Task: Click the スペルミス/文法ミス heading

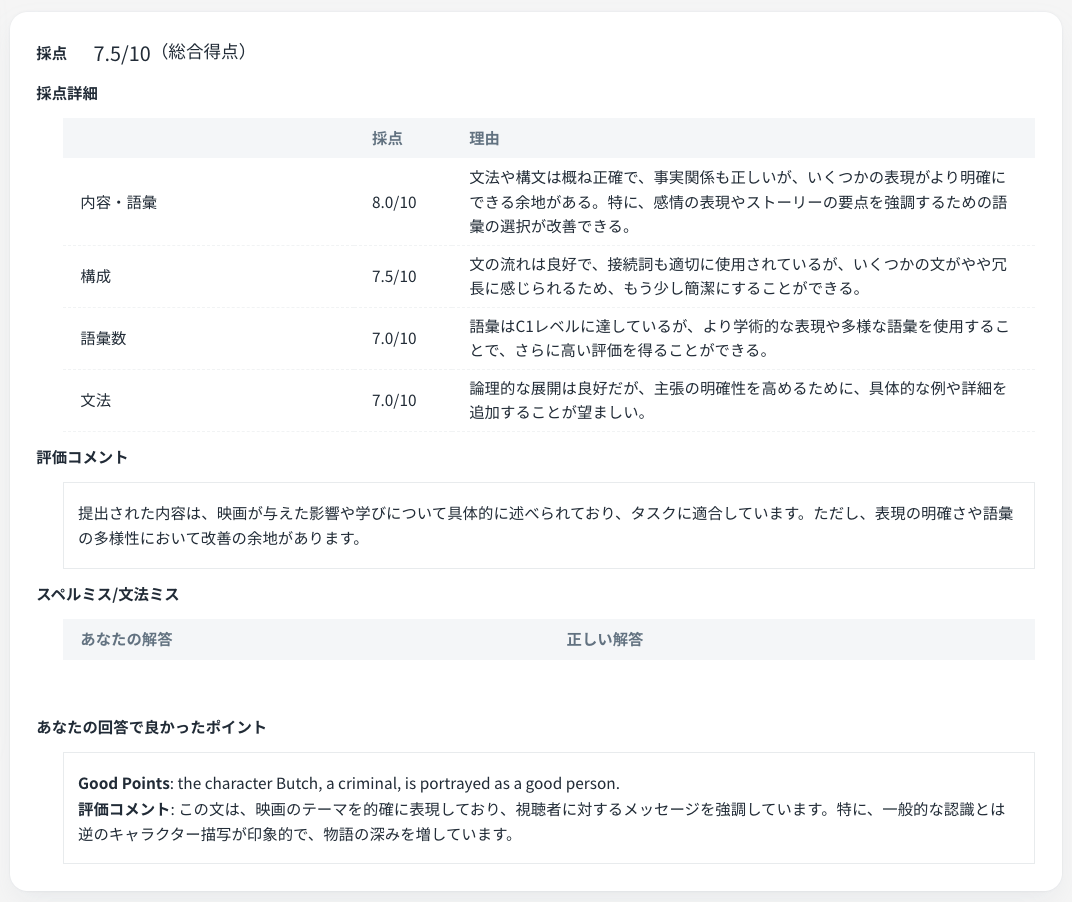Action: [x=108, y=594]
